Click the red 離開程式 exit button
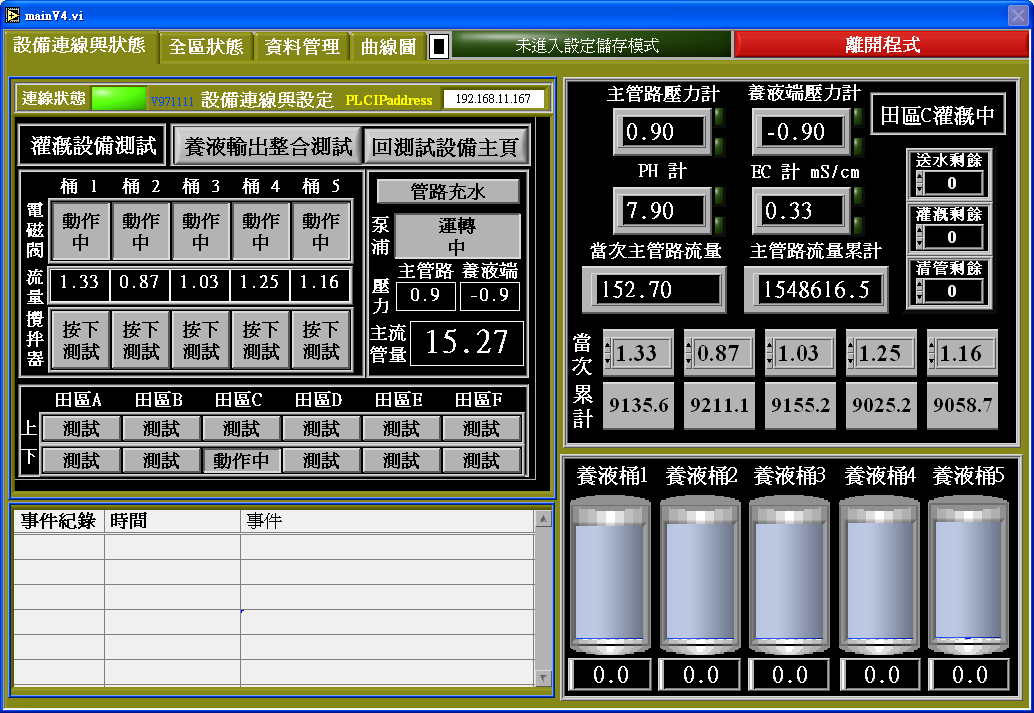This screenshot has width=1034, height=713. pos(882,45)
